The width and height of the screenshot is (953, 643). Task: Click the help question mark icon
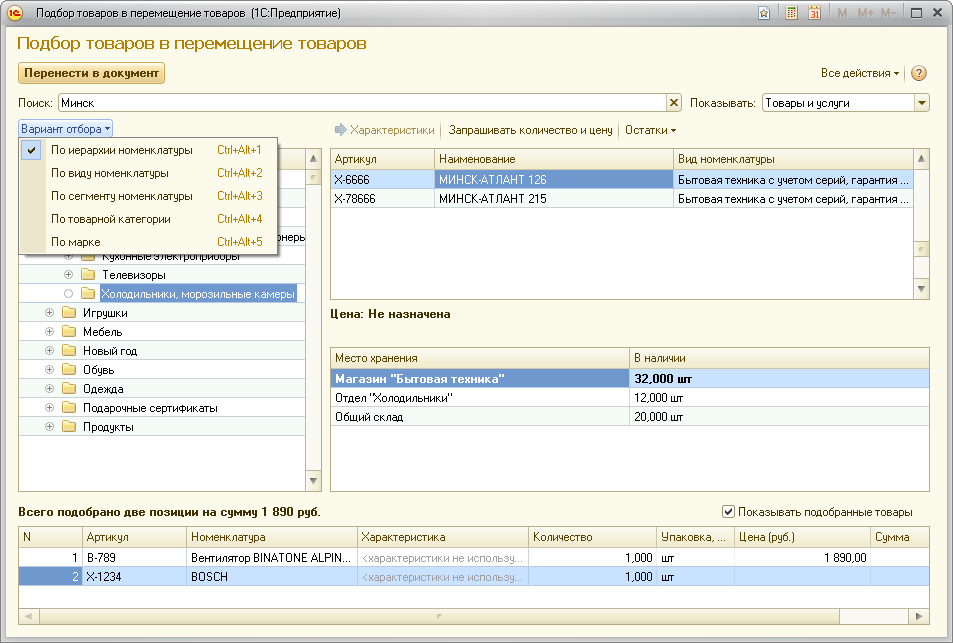918,74
